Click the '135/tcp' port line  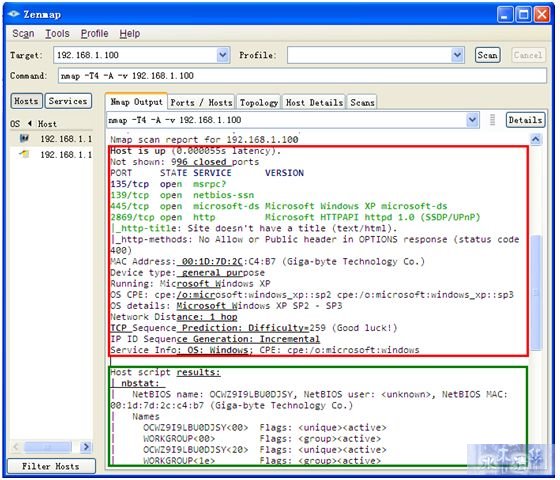[168, 184]
